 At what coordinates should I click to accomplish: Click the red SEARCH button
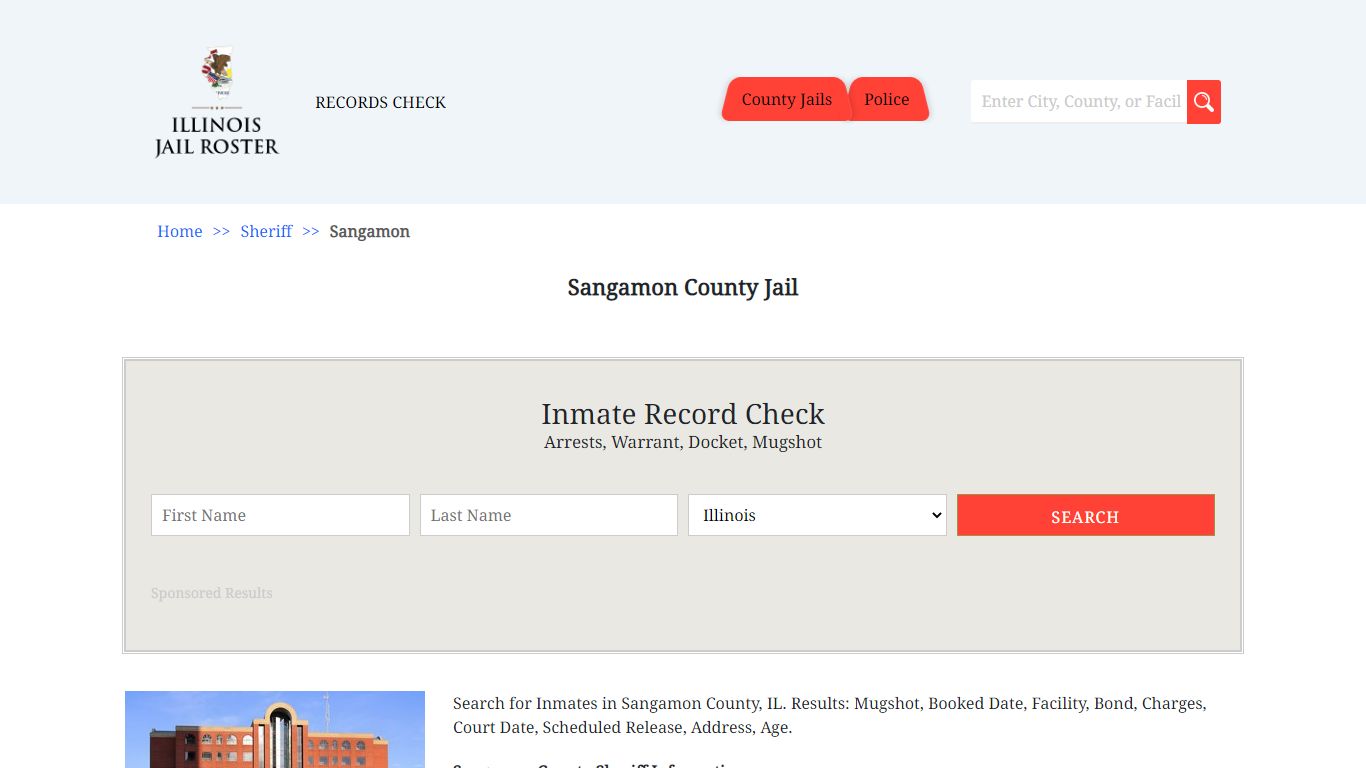[1086, 515]
